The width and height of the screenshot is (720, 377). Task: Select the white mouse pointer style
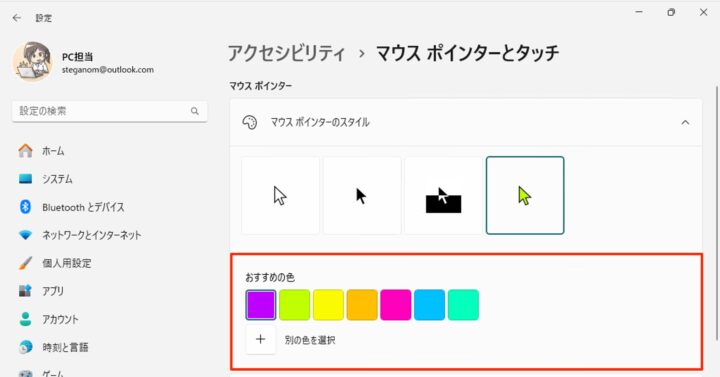(280, 196)
